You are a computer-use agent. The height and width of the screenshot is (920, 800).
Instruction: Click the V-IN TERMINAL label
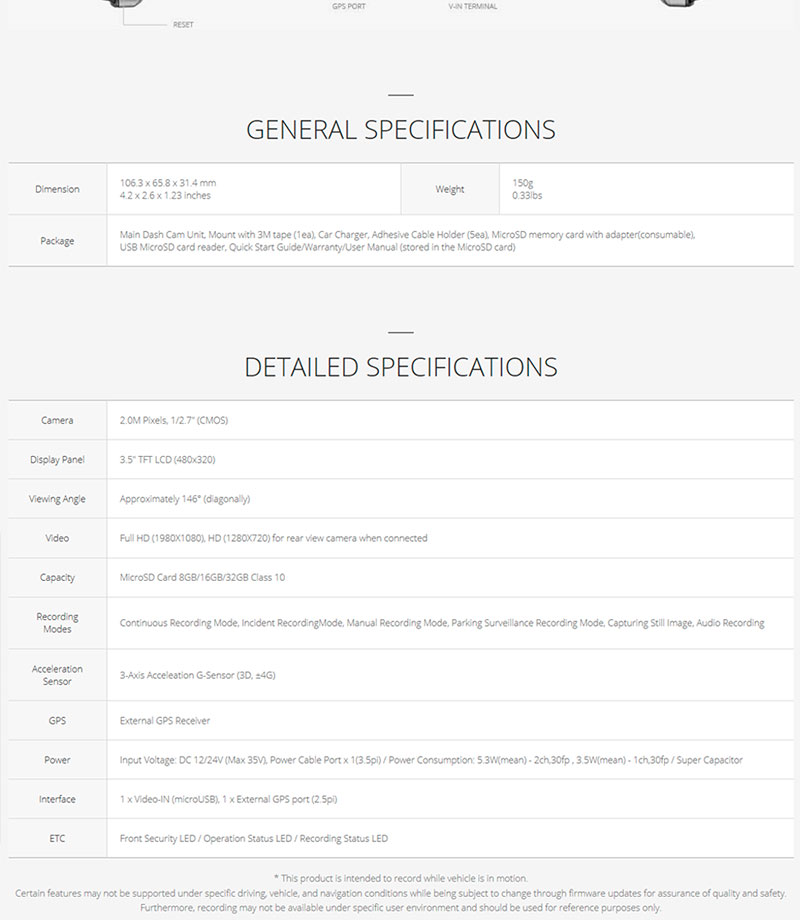pos(473,6)
